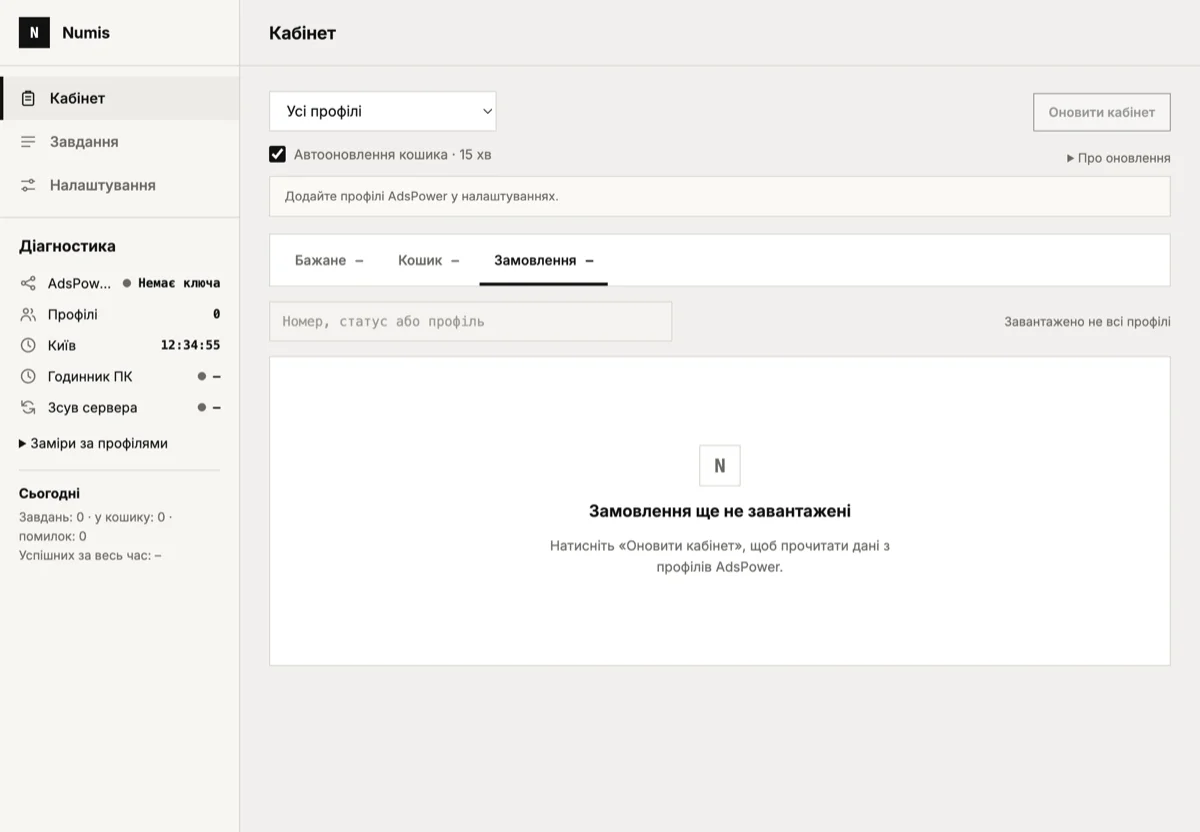Click the Оновити кабінет button

tap(1102, 112)
